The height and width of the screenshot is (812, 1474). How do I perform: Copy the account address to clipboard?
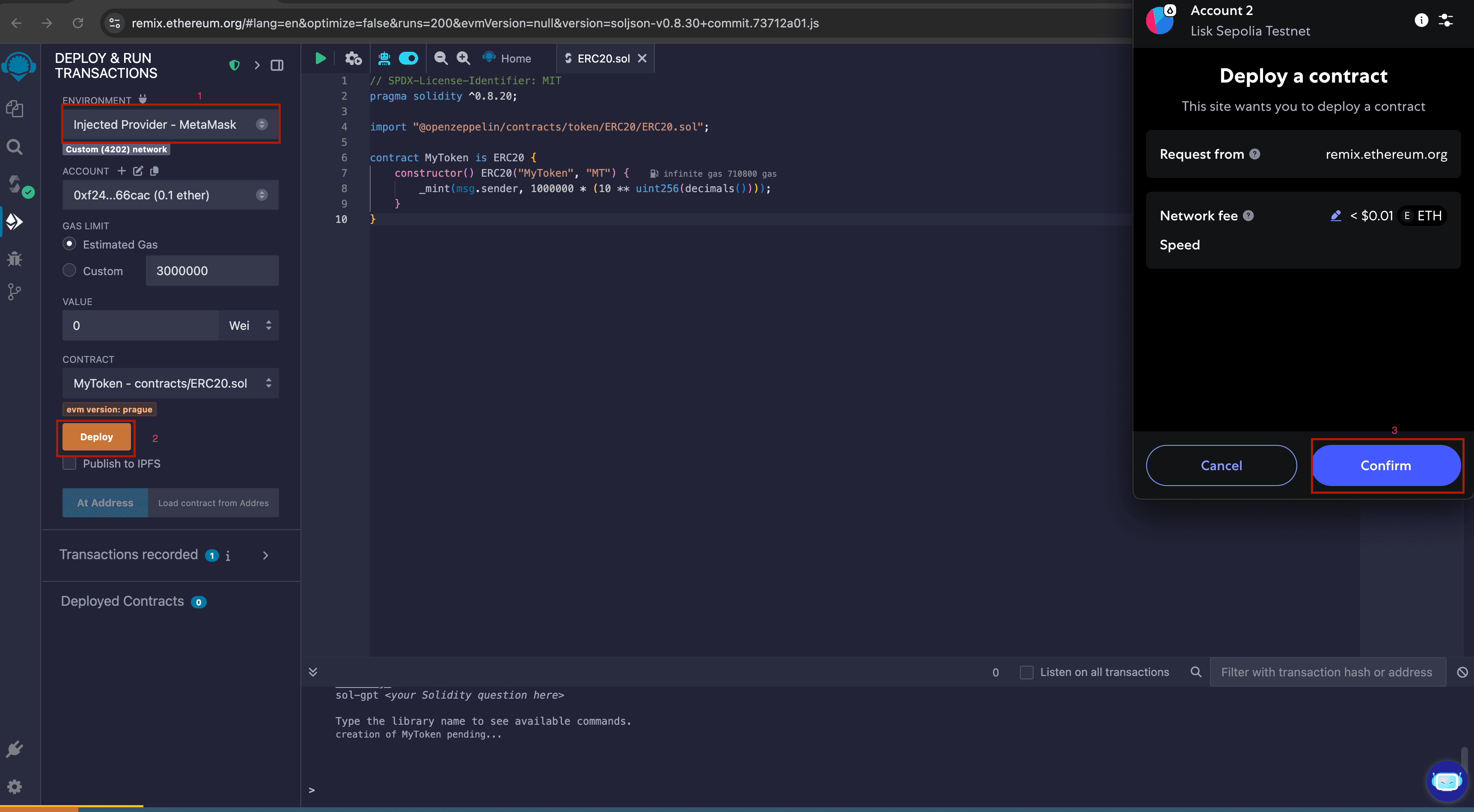pos(154,170)
